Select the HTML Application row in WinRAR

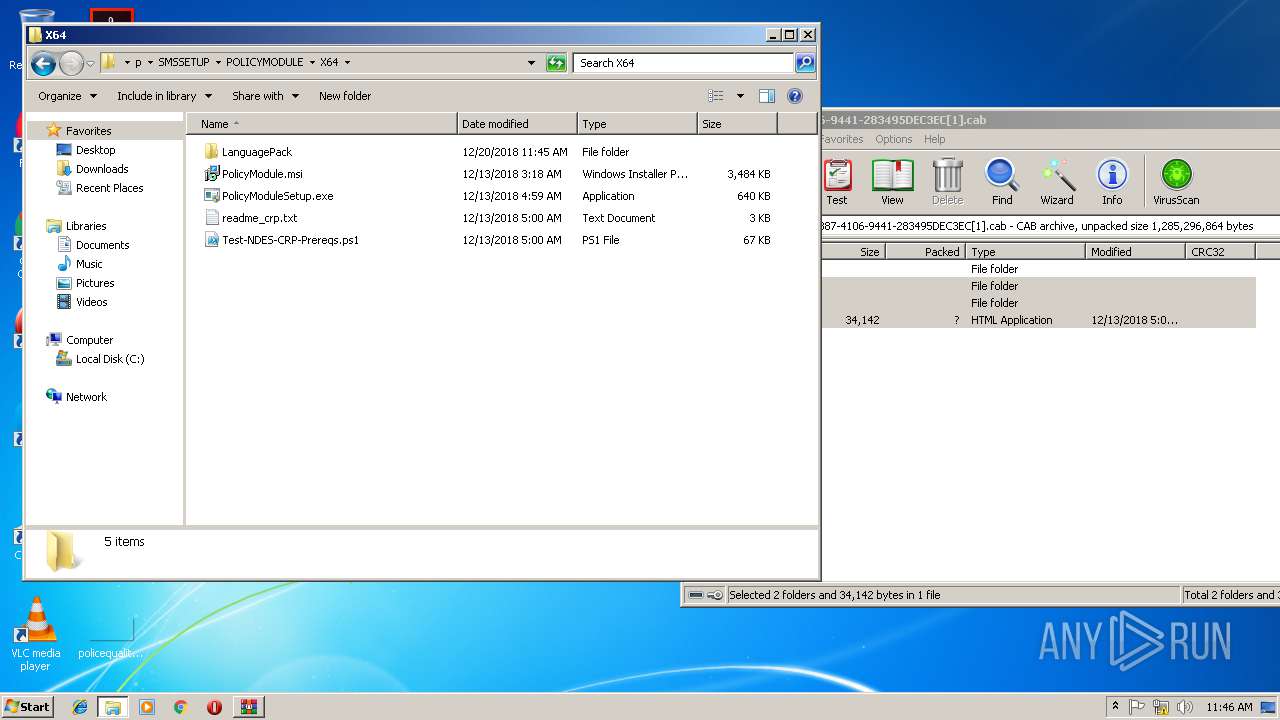tap(1038, 320)
